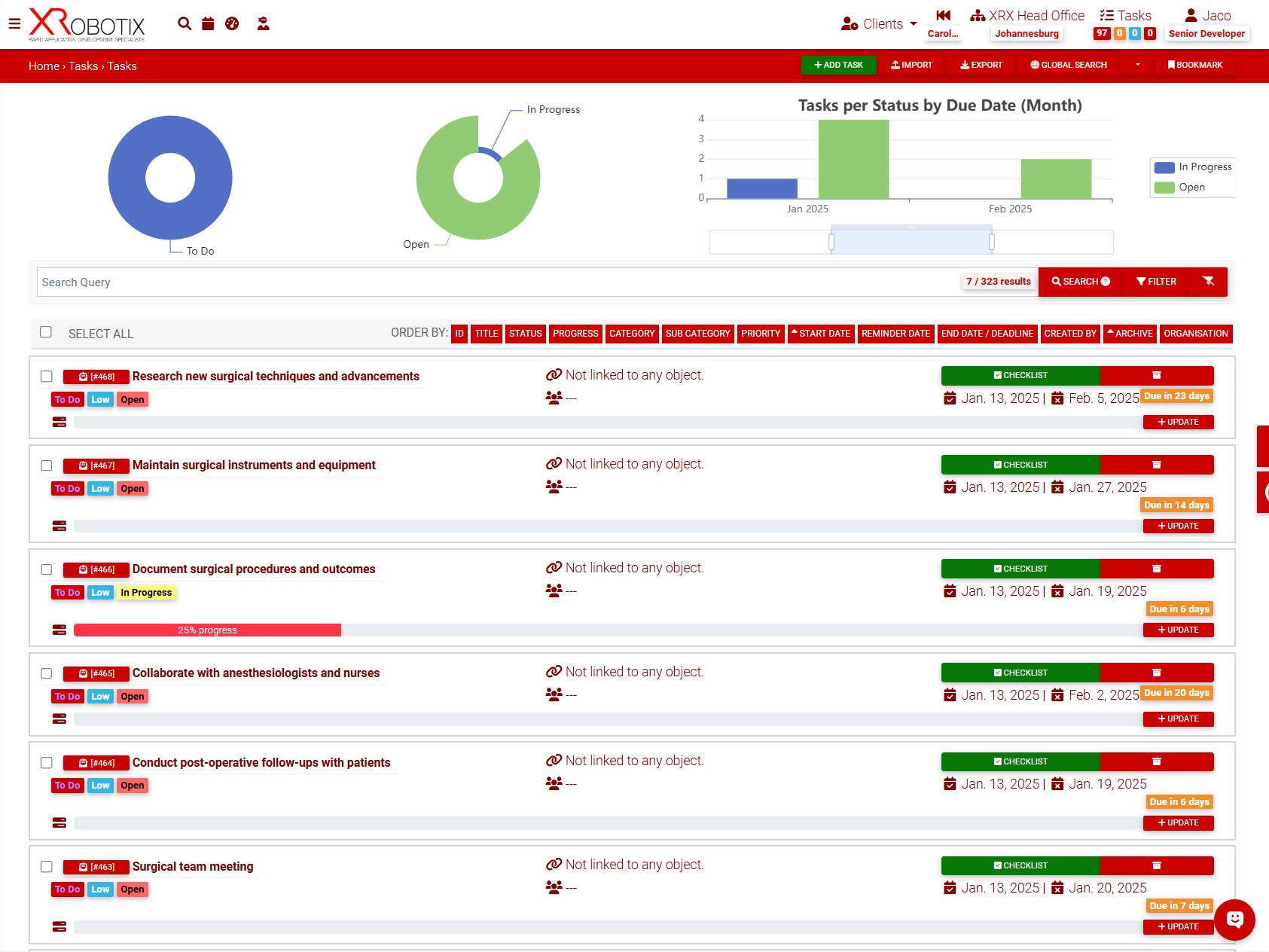Open the Jaco user profile menu

1206,16
